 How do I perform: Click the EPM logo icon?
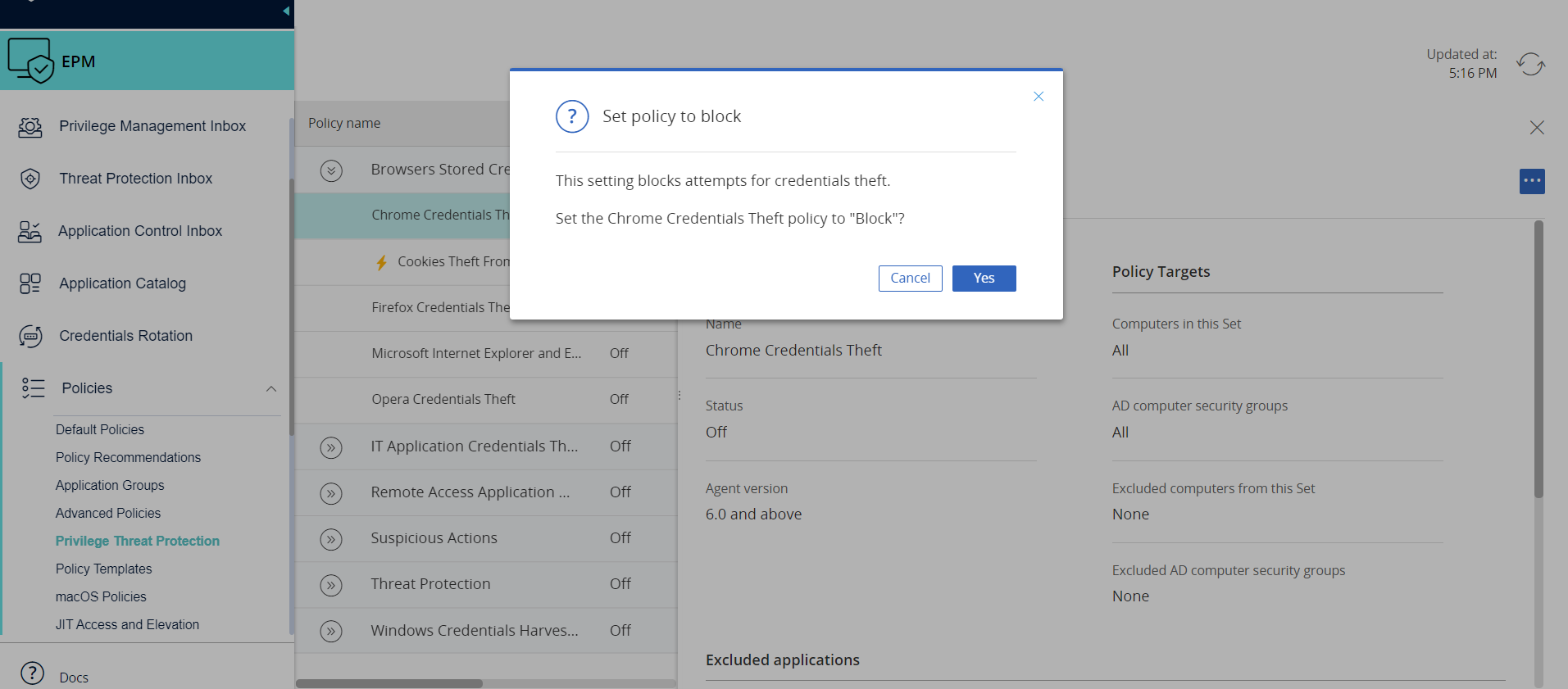pos(30,61)
